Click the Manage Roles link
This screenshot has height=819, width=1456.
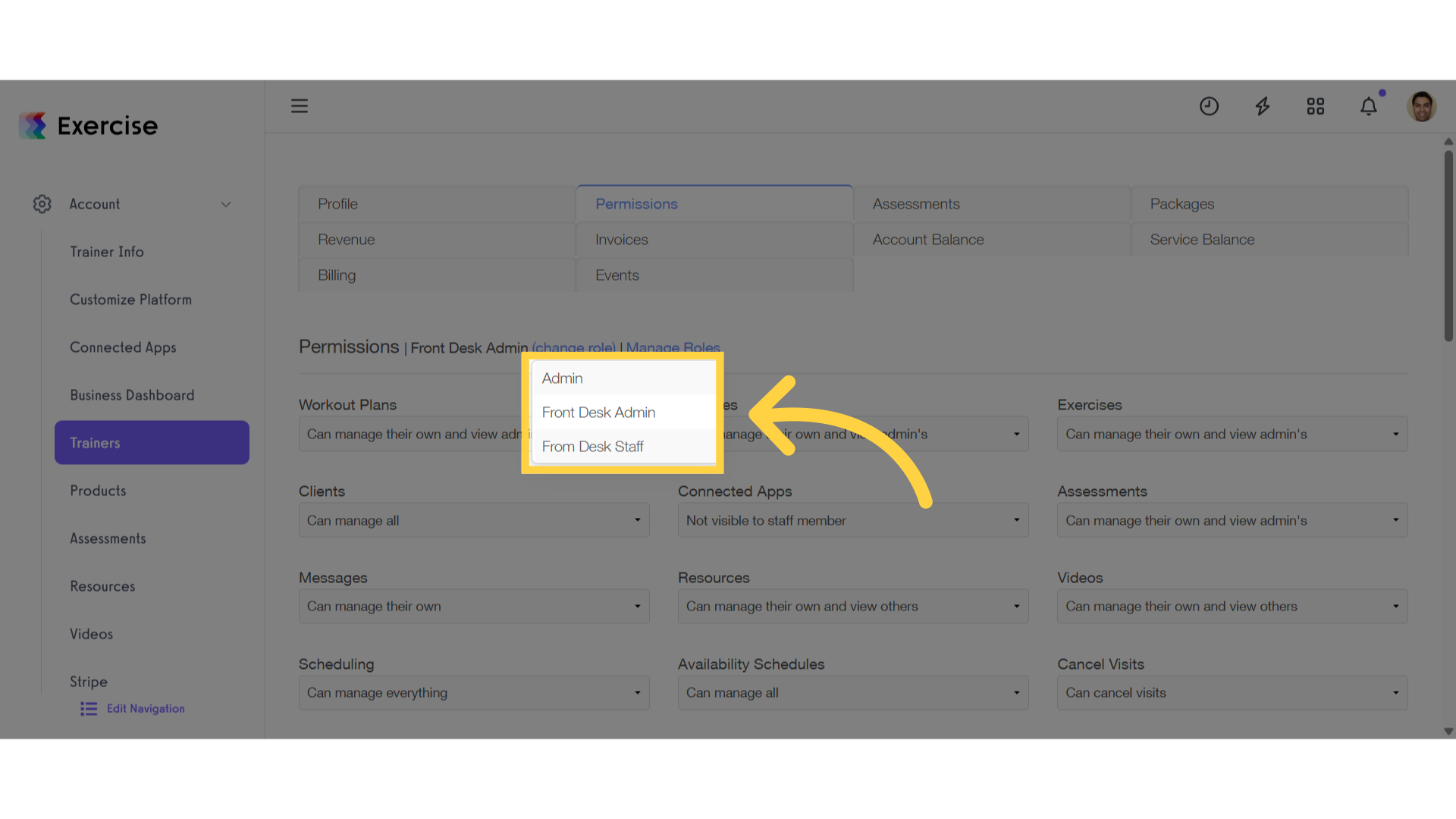(x=673, y=348)
